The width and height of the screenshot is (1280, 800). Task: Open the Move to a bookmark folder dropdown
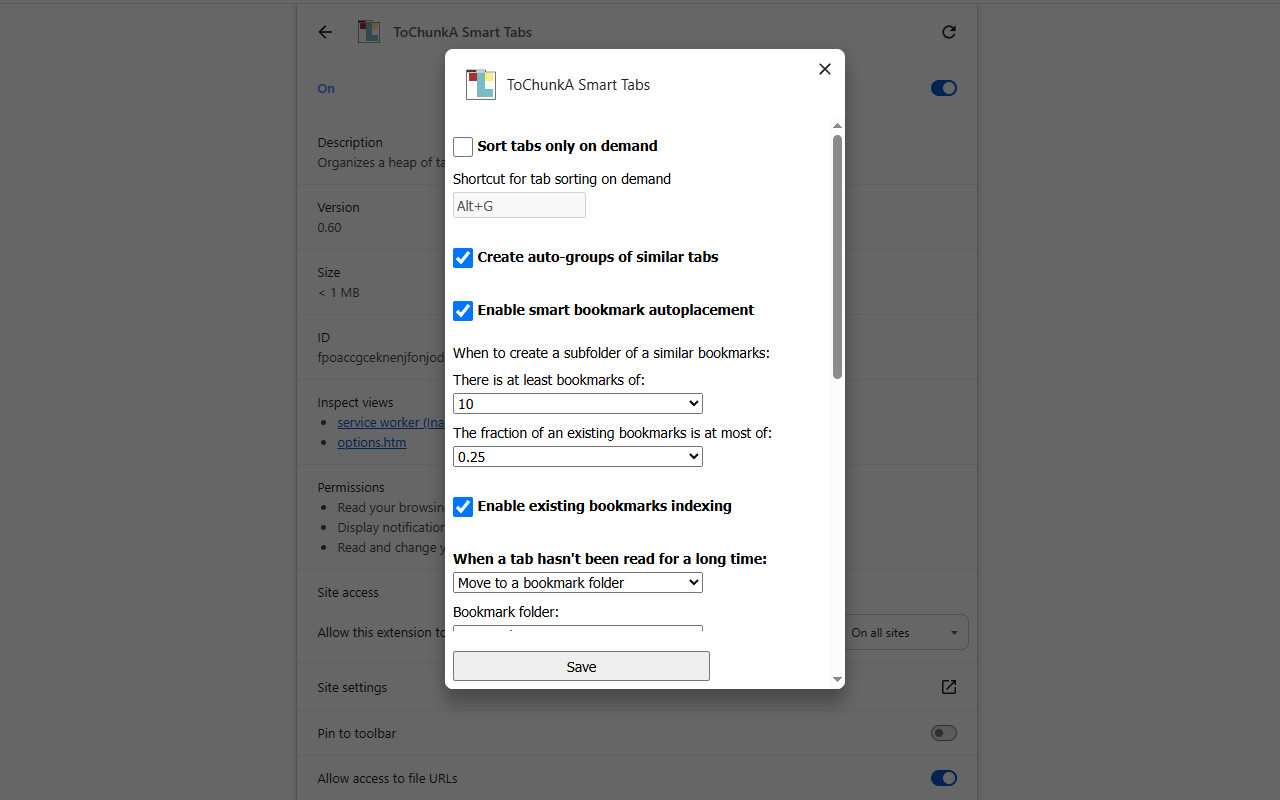[577, 582]
